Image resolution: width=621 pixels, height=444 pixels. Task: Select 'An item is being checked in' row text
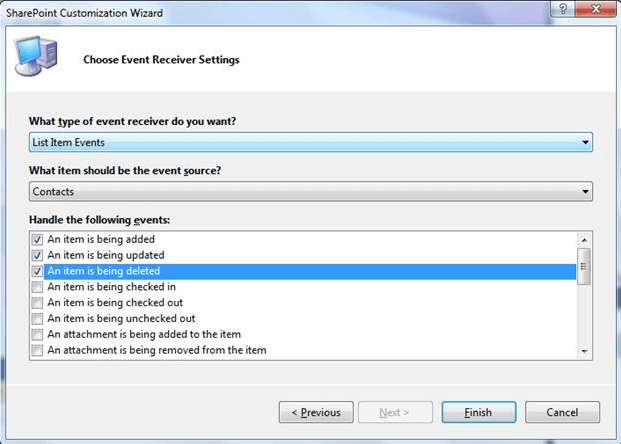(x=112, y=287)
